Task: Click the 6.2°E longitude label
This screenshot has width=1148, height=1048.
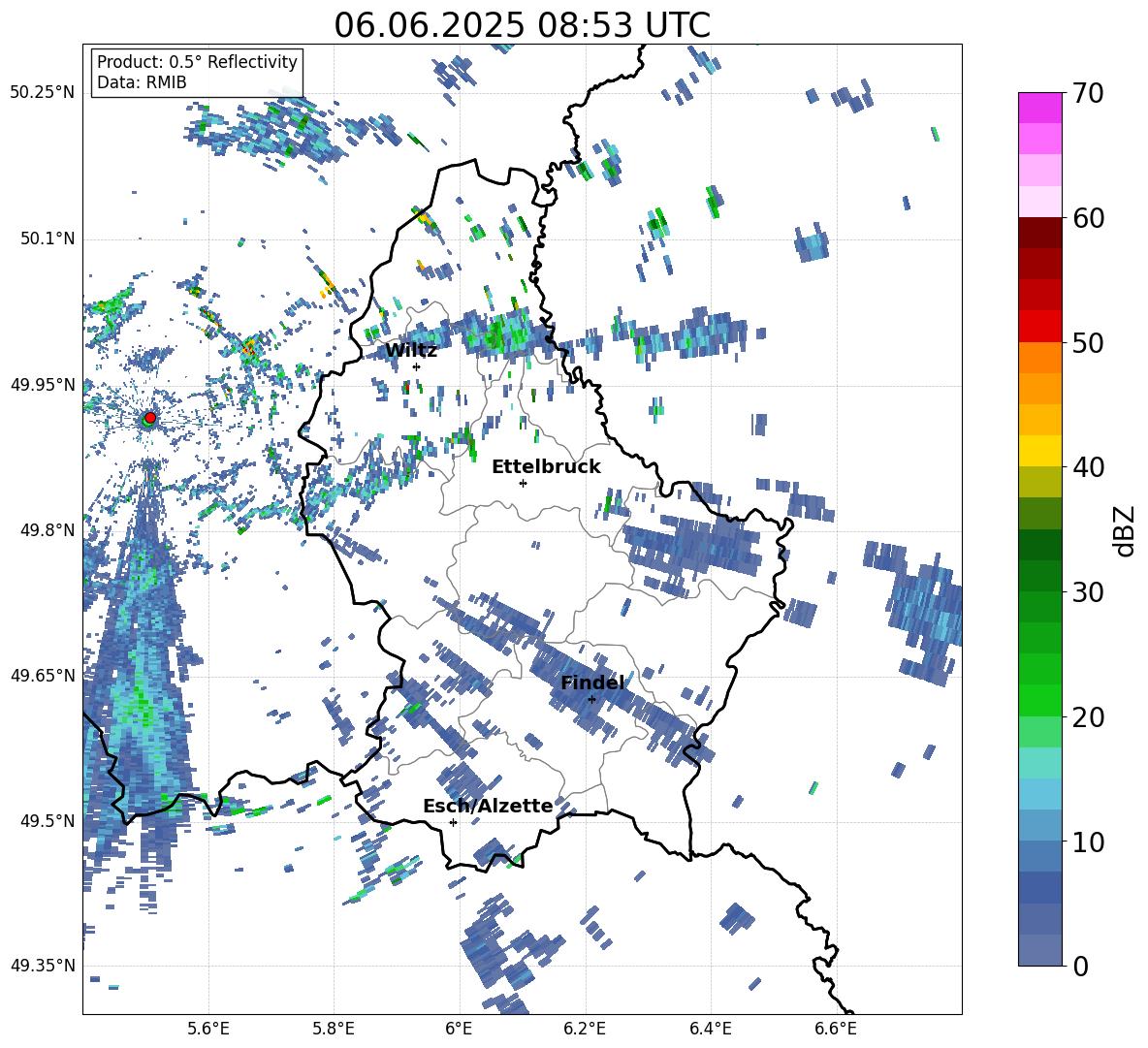Action: 585,1029
